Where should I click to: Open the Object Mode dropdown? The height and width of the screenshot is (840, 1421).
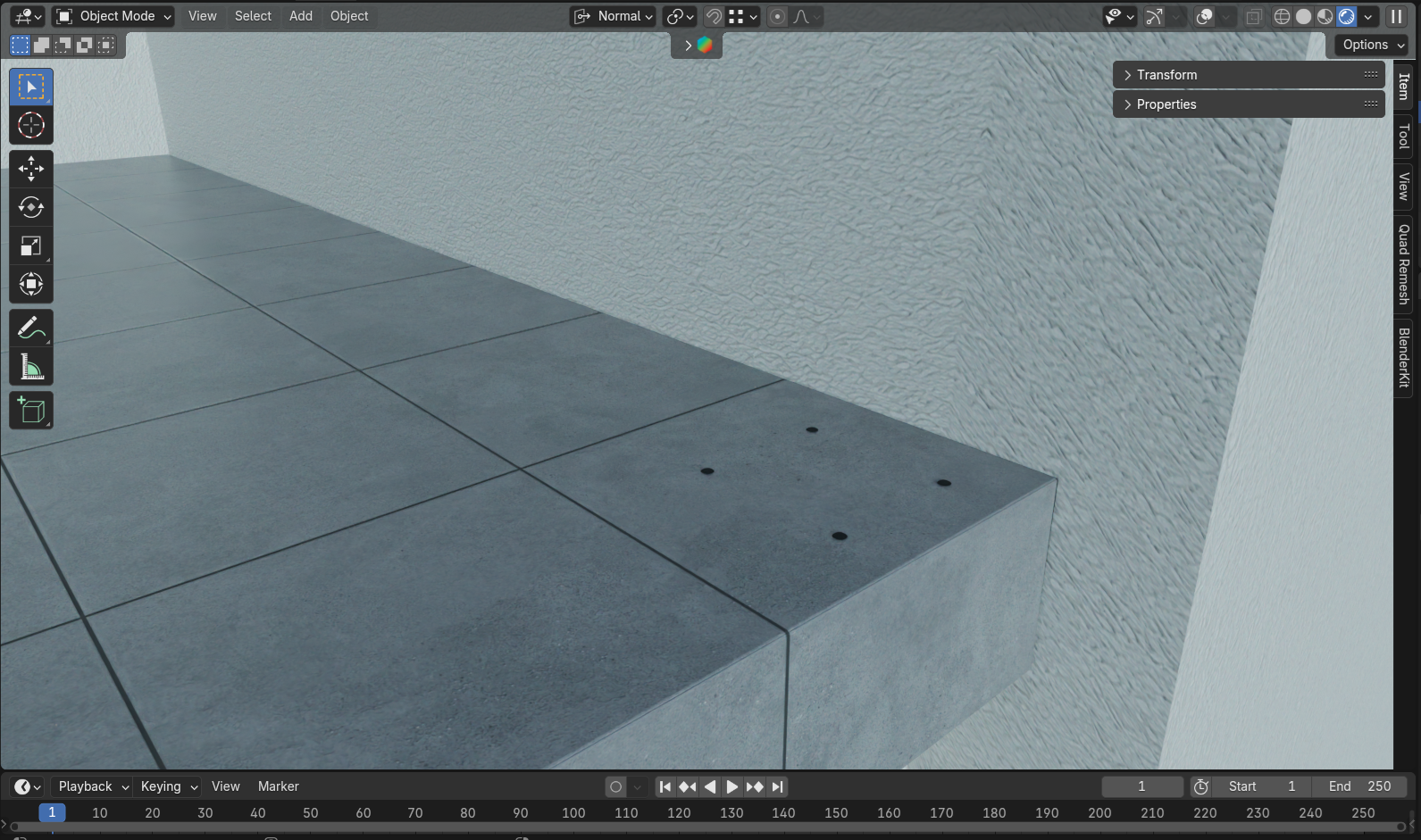[113, 16]
